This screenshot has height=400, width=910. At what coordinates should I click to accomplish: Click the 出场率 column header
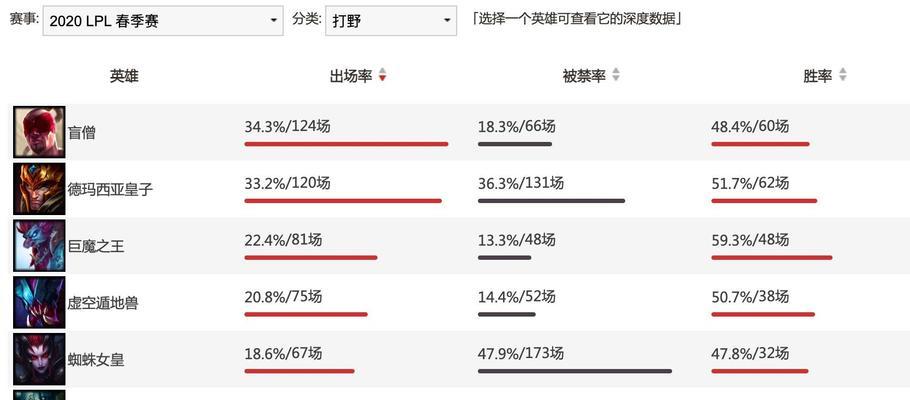(x=351, y=75)
